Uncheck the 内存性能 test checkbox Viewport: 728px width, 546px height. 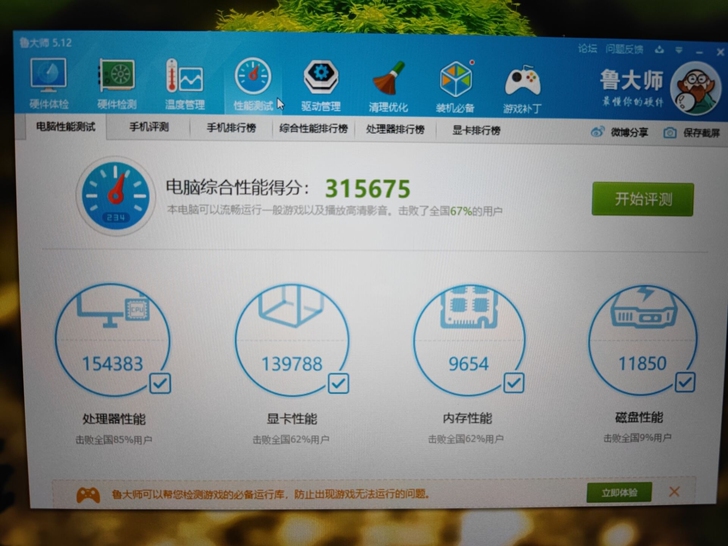514,383
